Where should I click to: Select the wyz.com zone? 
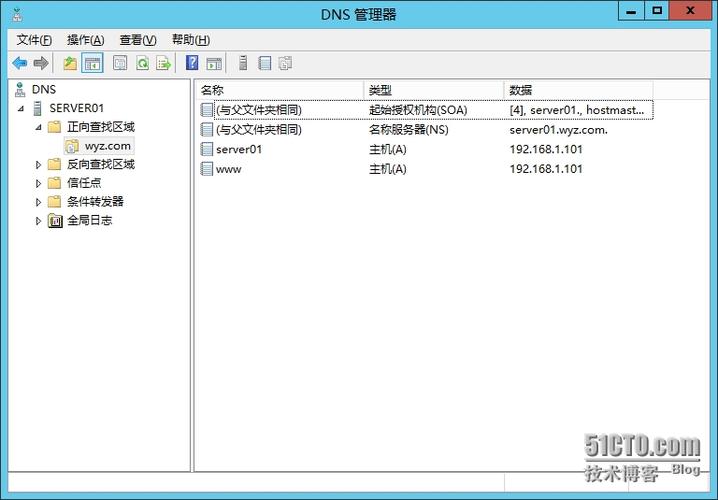click(x=108, y=146)
